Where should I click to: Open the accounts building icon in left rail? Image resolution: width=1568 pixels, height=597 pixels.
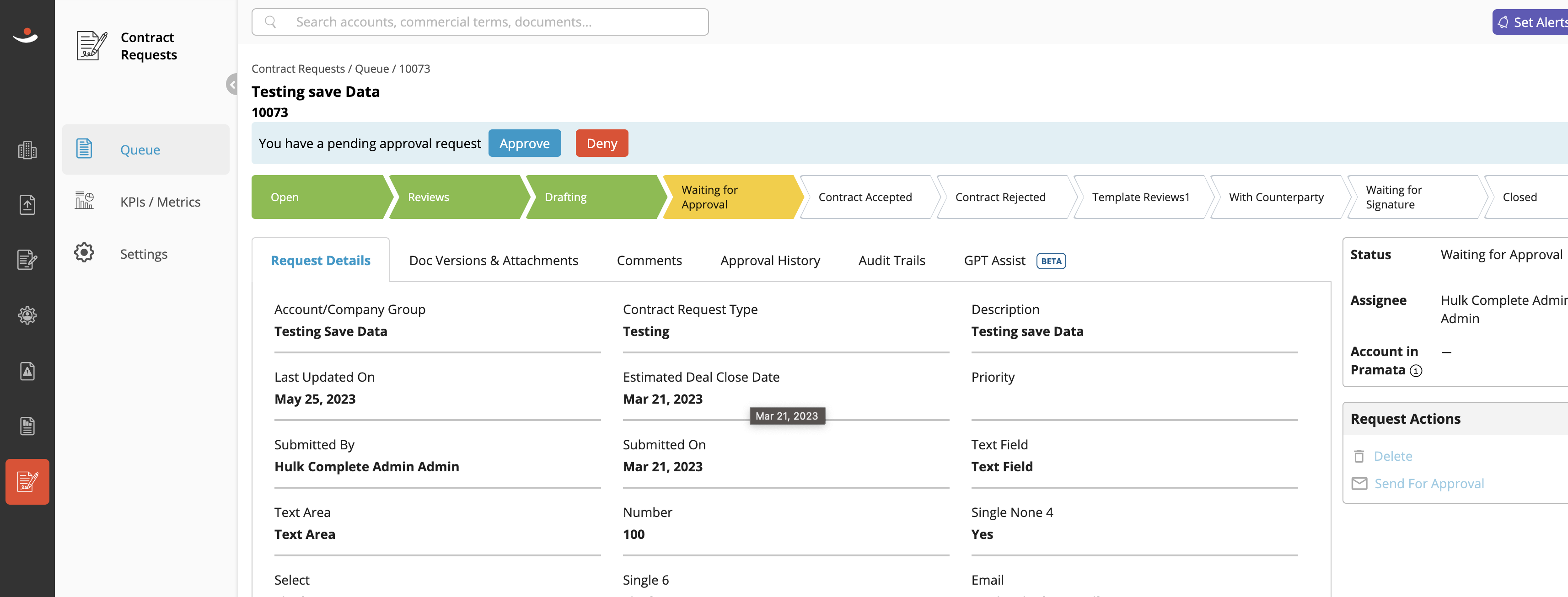[27, 149]
